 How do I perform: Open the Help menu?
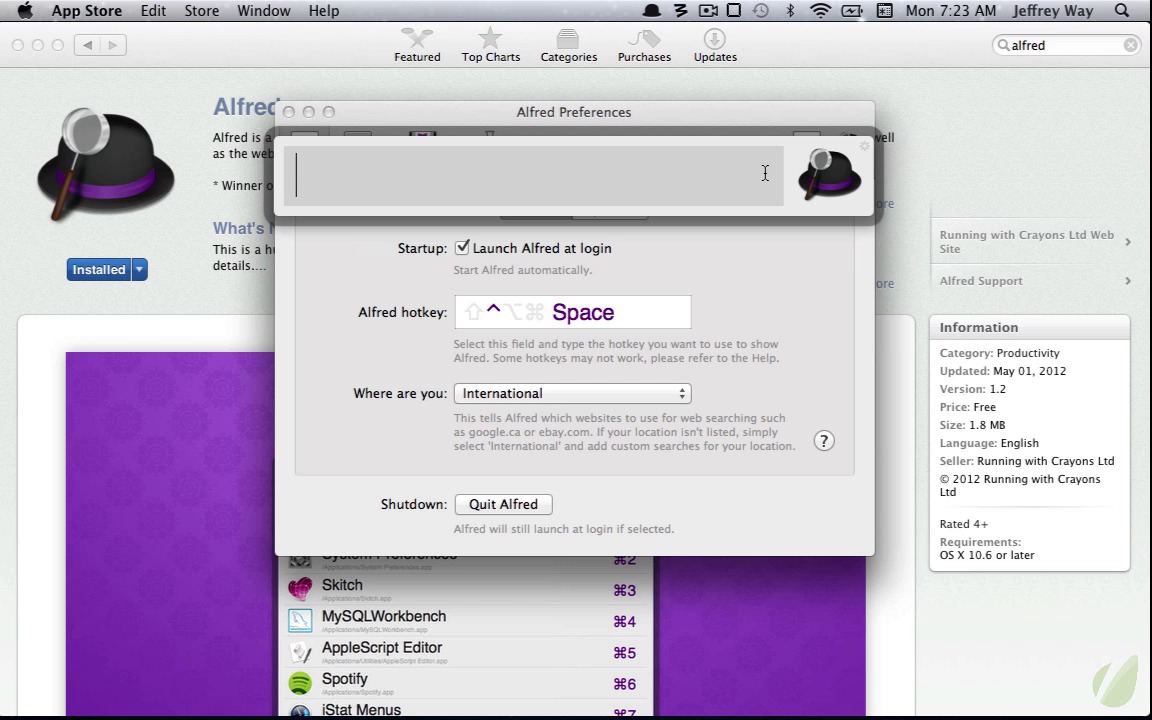point(323,10)
